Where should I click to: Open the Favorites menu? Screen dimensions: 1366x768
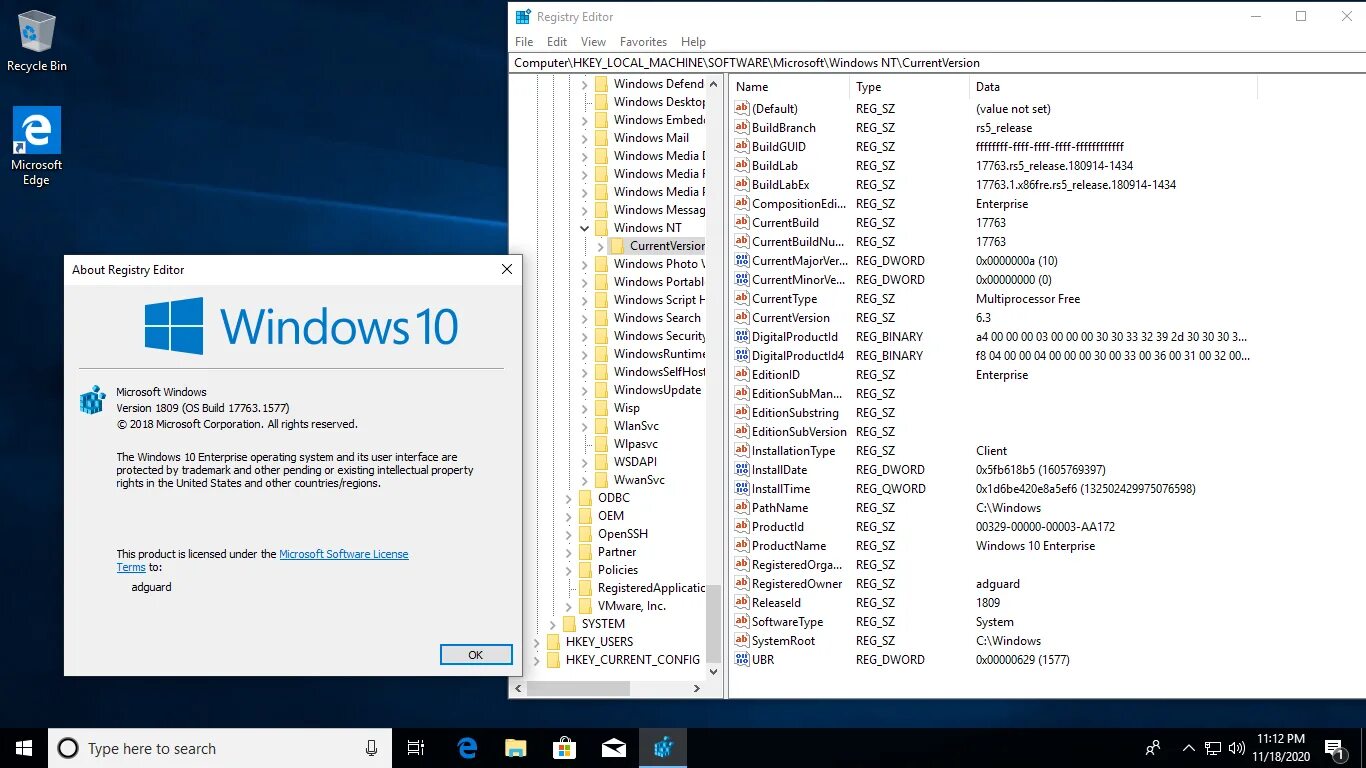(643, 42)
